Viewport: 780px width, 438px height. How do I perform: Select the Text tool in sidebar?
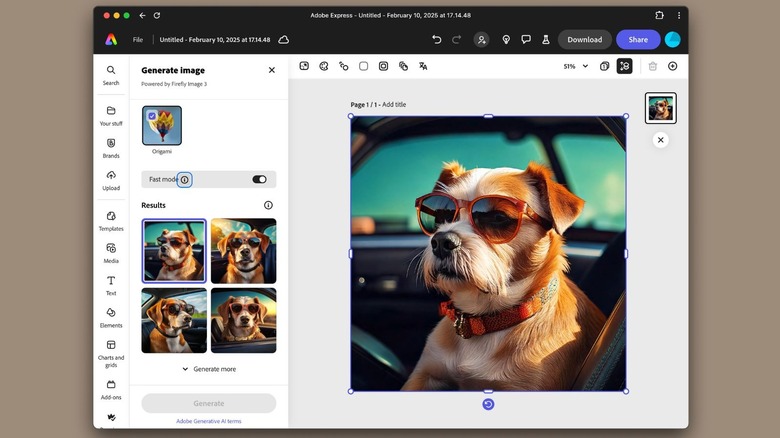tap(111, 285)
